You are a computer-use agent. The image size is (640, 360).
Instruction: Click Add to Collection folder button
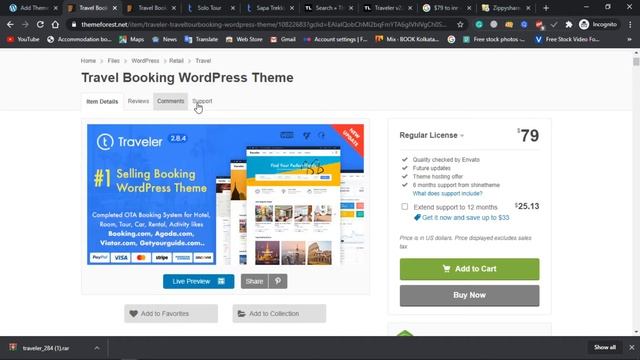pyautogui.click(x=279, y=313)
